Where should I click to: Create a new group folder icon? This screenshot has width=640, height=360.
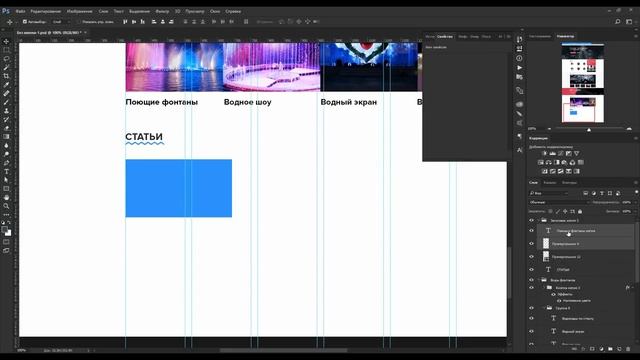click(610, 349)
